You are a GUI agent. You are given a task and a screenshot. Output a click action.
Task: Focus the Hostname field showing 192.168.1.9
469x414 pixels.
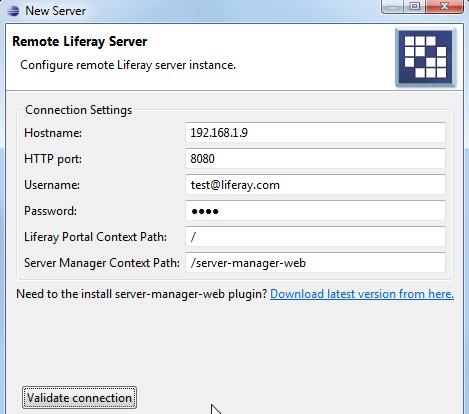click(315, 133)
